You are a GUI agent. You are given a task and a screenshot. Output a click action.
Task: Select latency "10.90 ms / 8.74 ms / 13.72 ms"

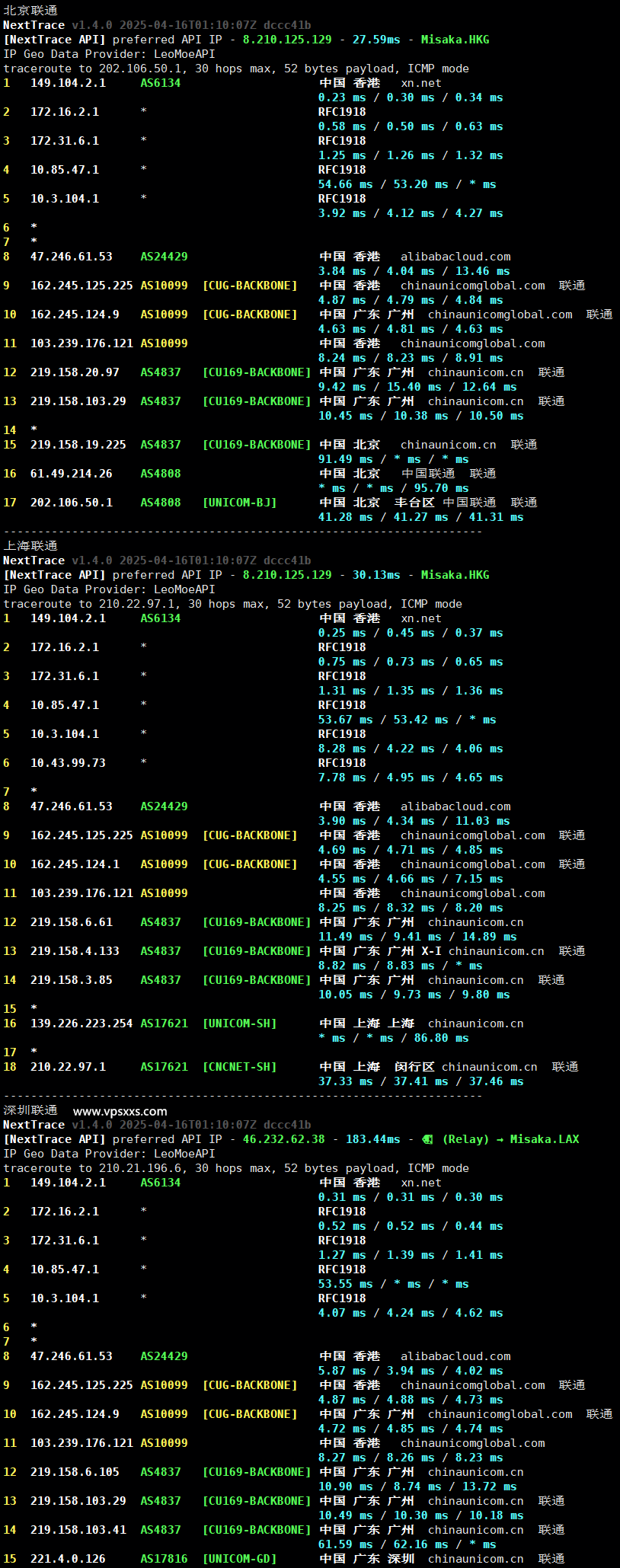click(x=417, y=1487)
